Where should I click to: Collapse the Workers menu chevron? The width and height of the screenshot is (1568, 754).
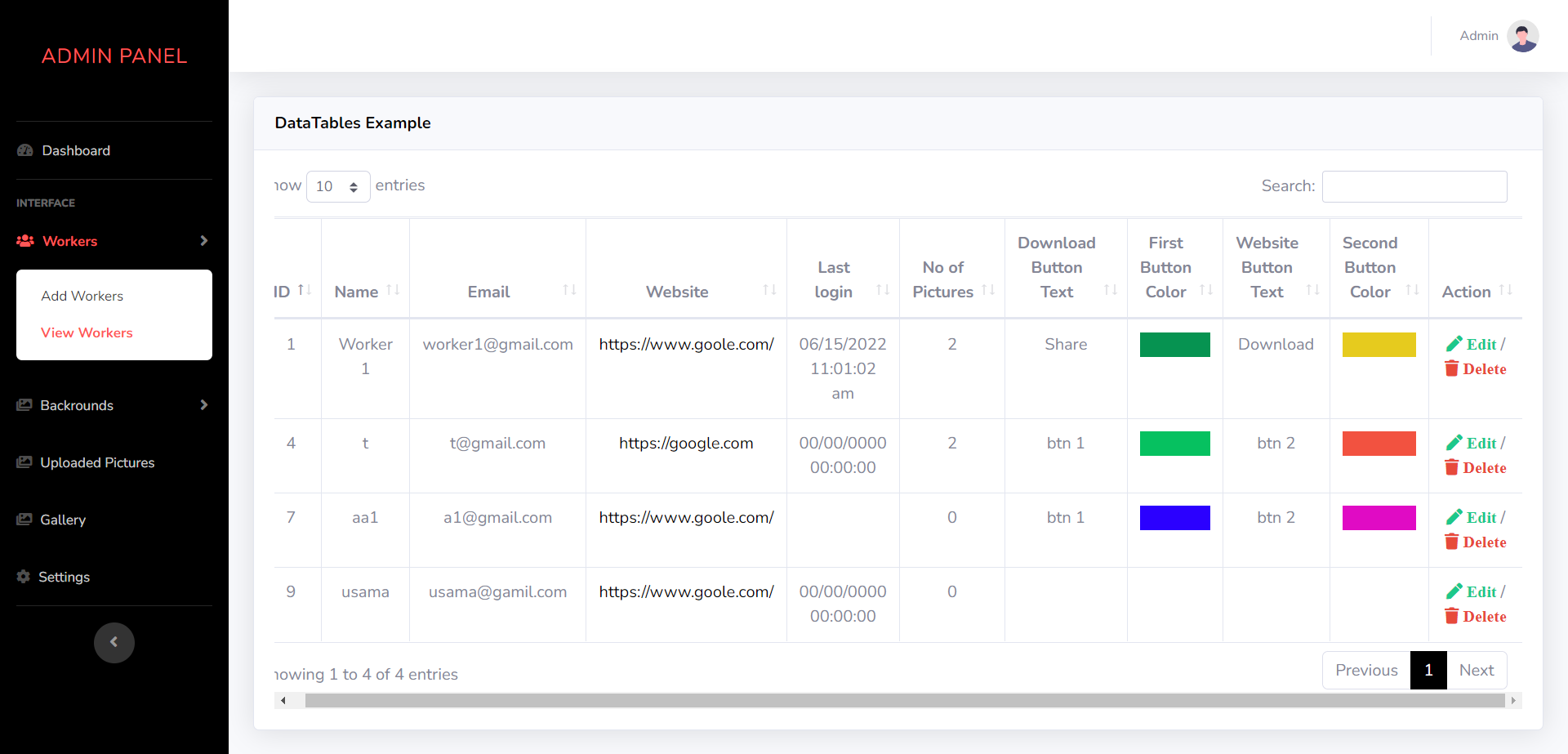(203, 241)
